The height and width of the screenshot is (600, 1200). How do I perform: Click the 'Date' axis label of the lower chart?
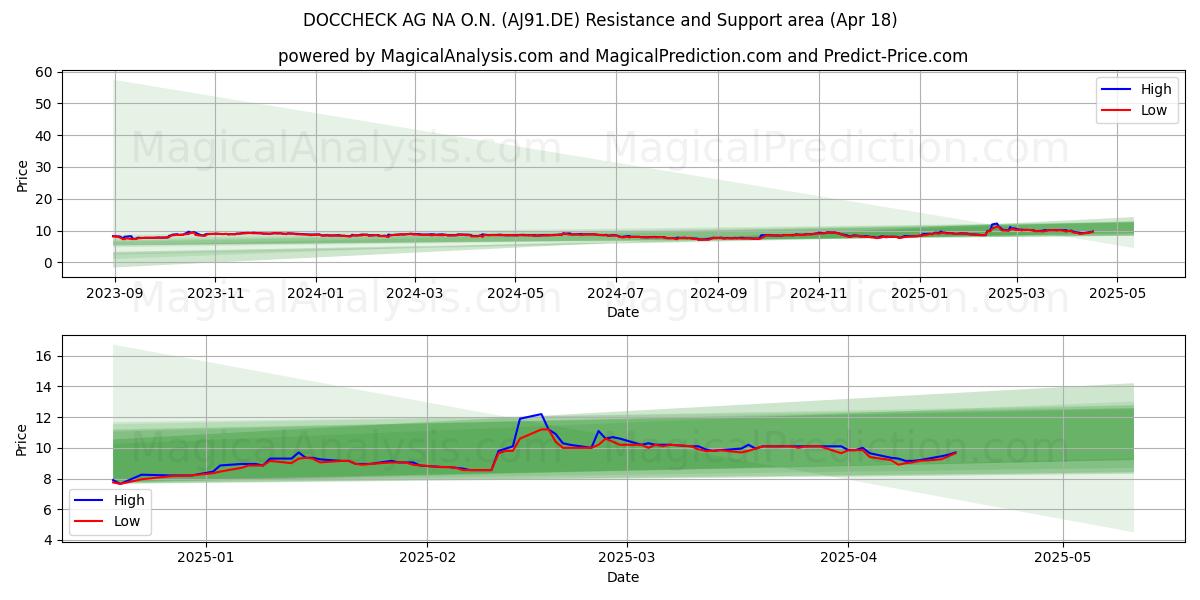pyautogui.click(x=623, y=577)
